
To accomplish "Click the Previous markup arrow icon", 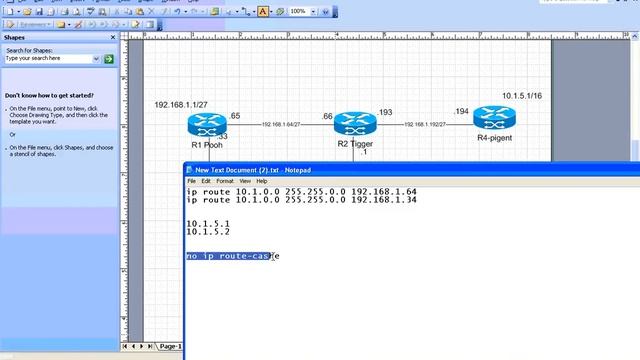I will pos(92,25).
